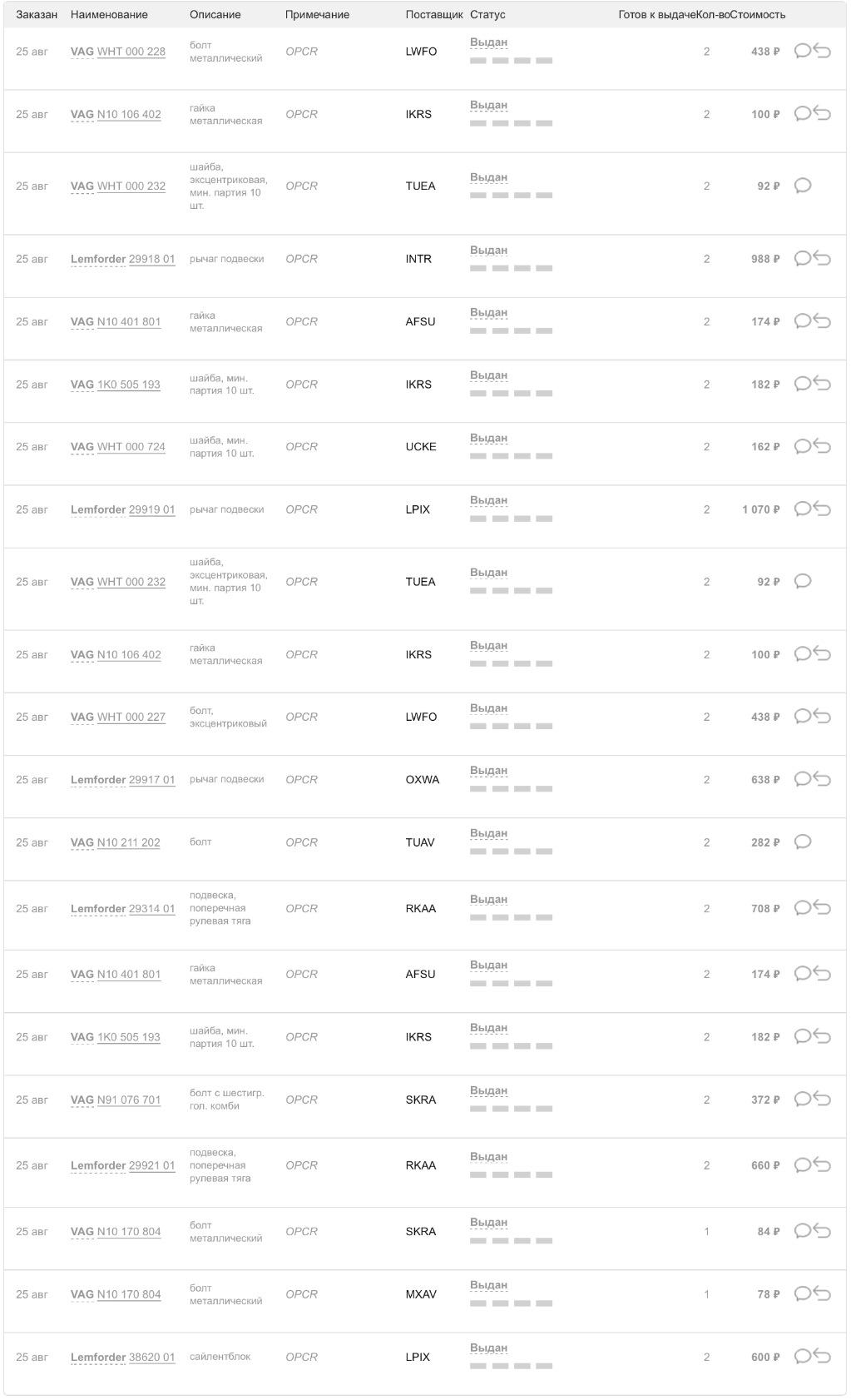This screenshot has height=1400, width=851.
Task: Click return arrow icon for Lemforder 29918 01
Action: coord(823,259)
